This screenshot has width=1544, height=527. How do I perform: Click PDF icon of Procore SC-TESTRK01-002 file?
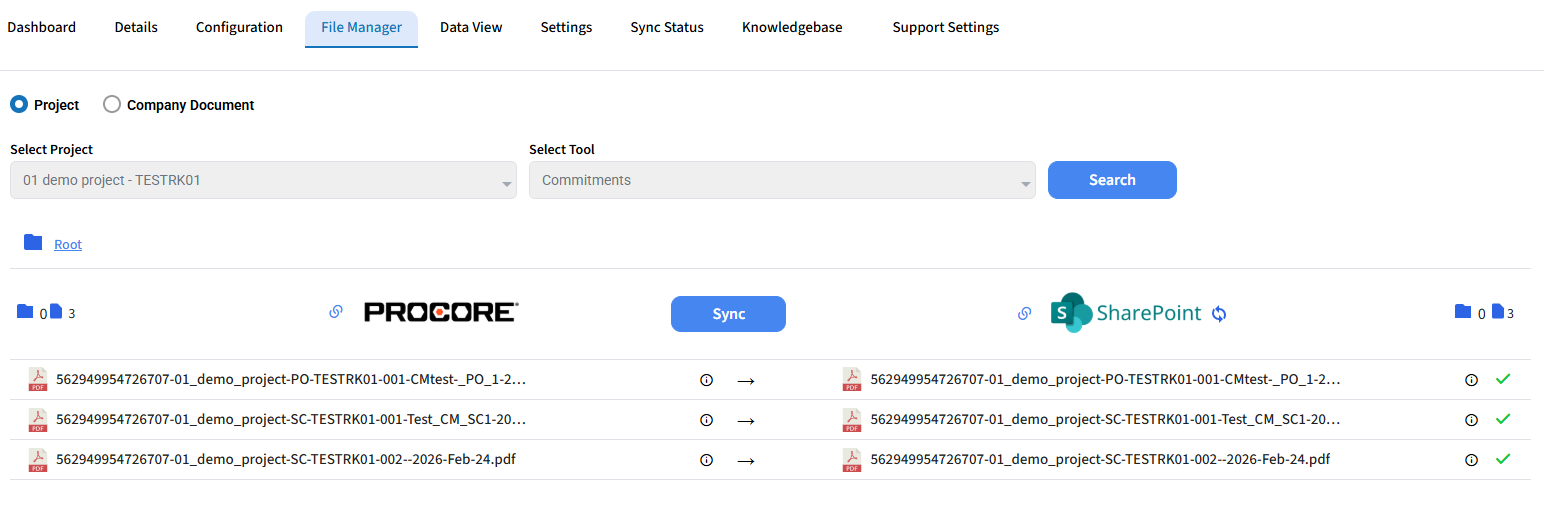pyautogui.click(x=38, y=460)
